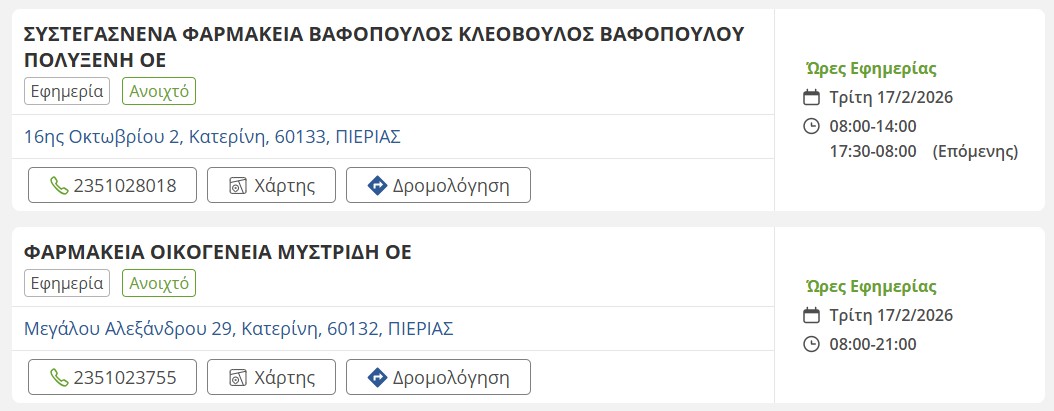Click directions arrow icon for Βαφόπουλος pharmacy

(377, 186)
